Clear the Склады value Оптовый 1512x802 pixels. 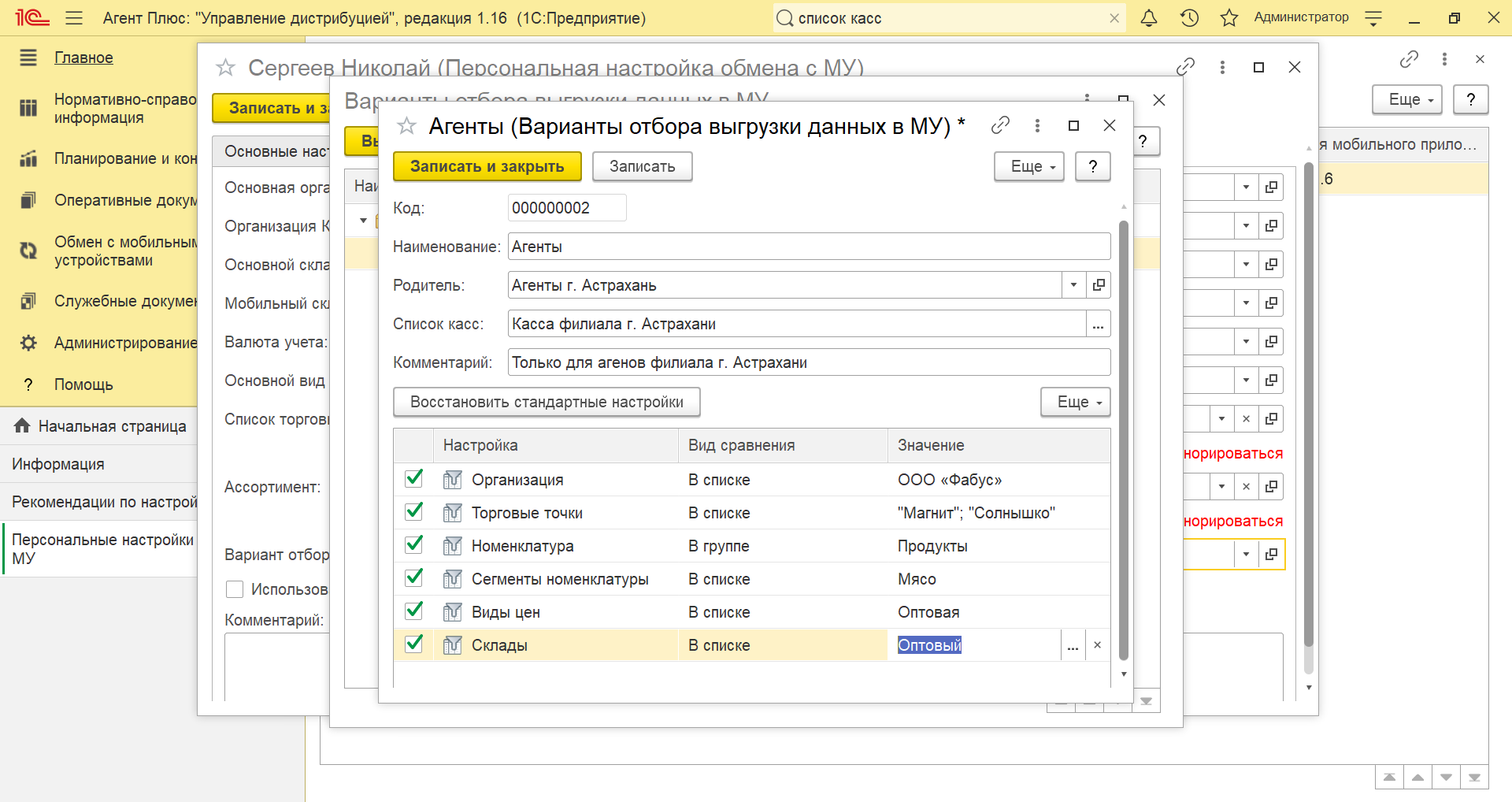1098,645
